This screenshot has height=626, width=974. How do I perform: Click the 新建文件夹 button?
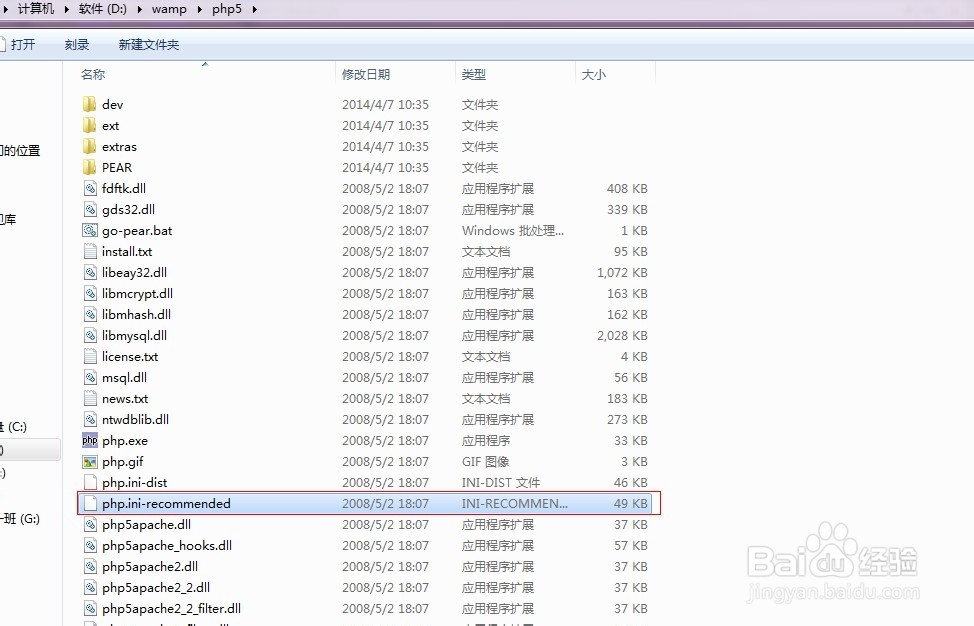coord(147,44)
